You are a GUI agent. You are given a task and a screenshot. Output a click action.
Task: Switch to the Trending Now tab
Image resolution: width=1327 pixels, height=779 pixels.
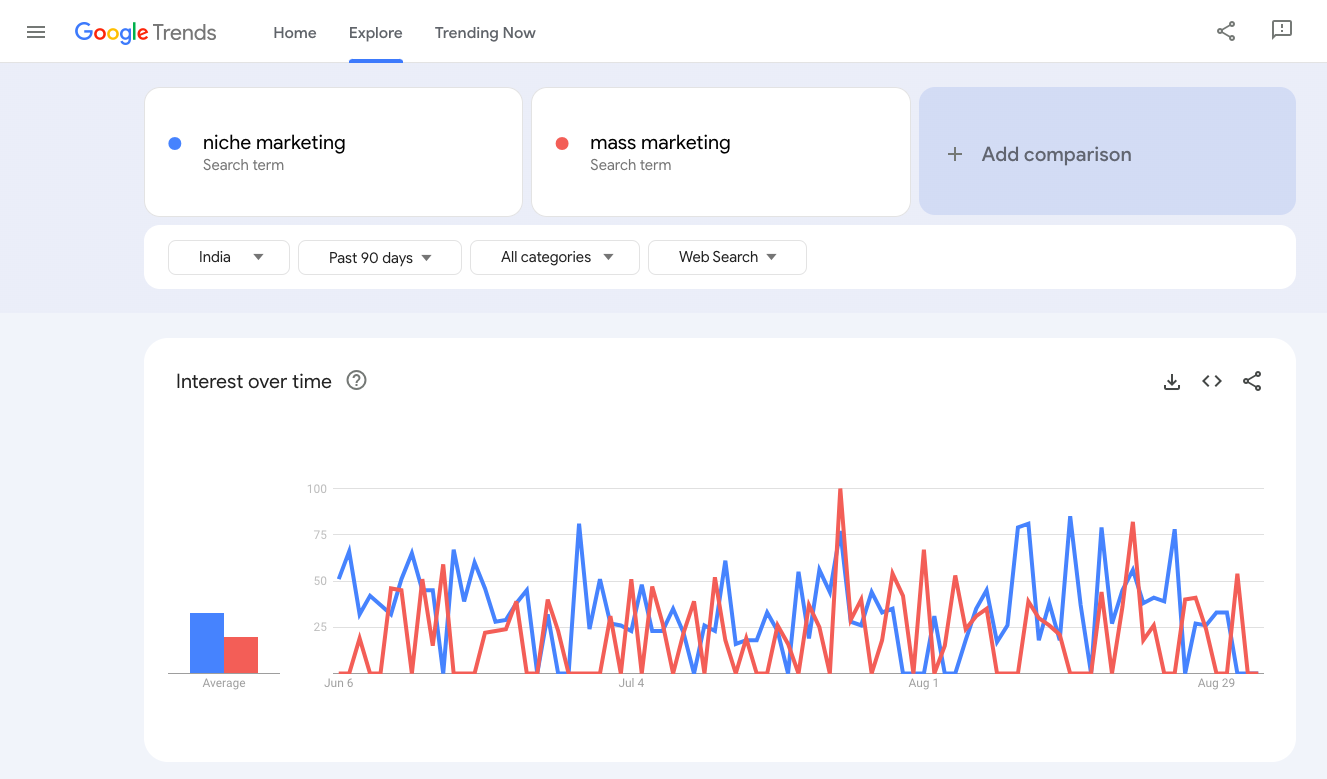point(485,33)
